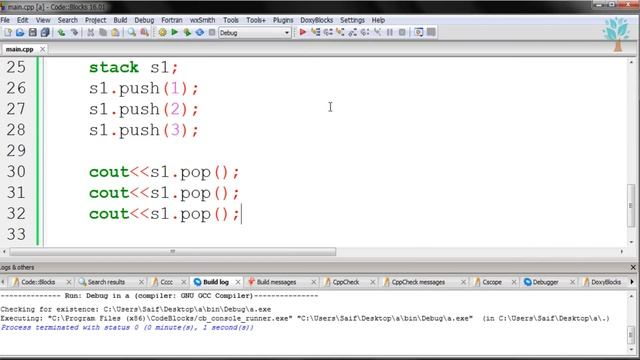Open the Build menu

point(120,20)
